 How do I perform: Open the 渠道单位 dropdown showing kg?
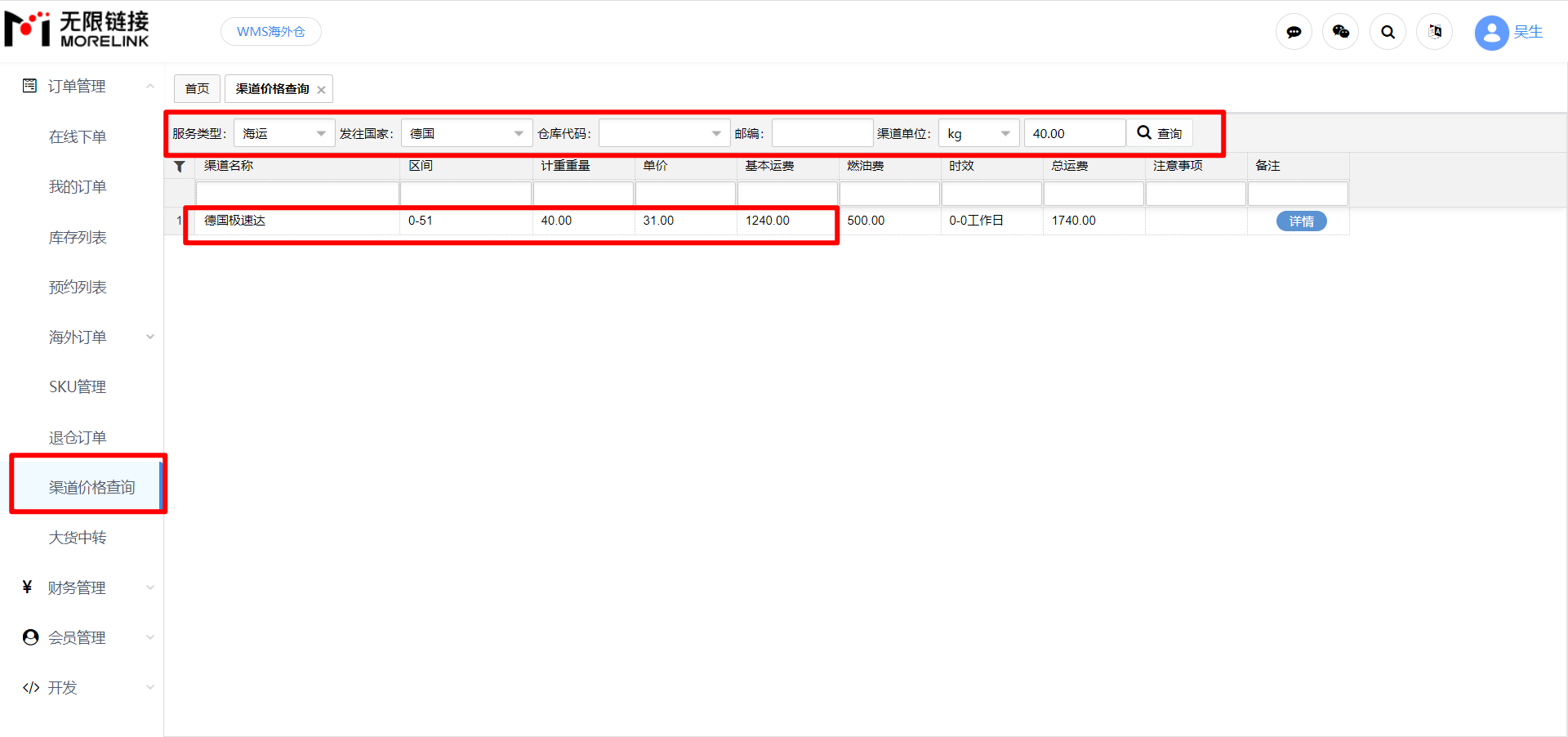click(x=979, y=133)
